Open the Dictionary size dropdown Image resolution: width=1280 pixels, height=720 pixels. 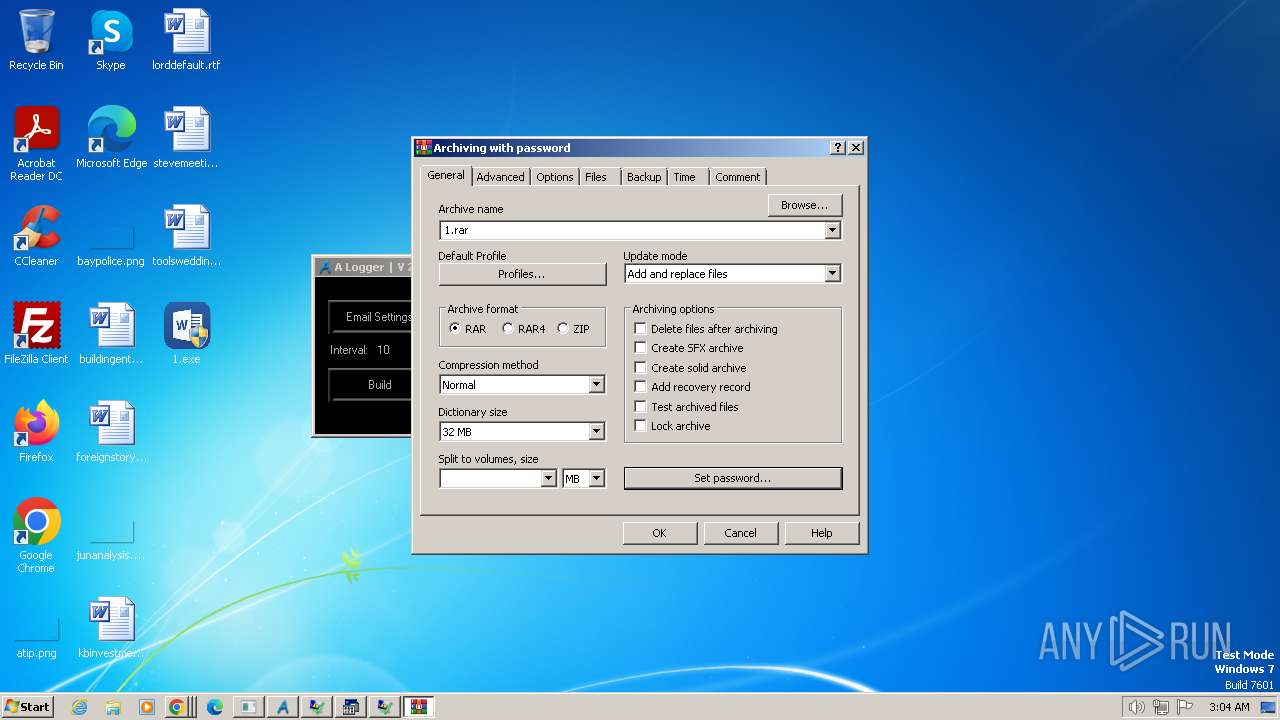[x=596, y=432]
